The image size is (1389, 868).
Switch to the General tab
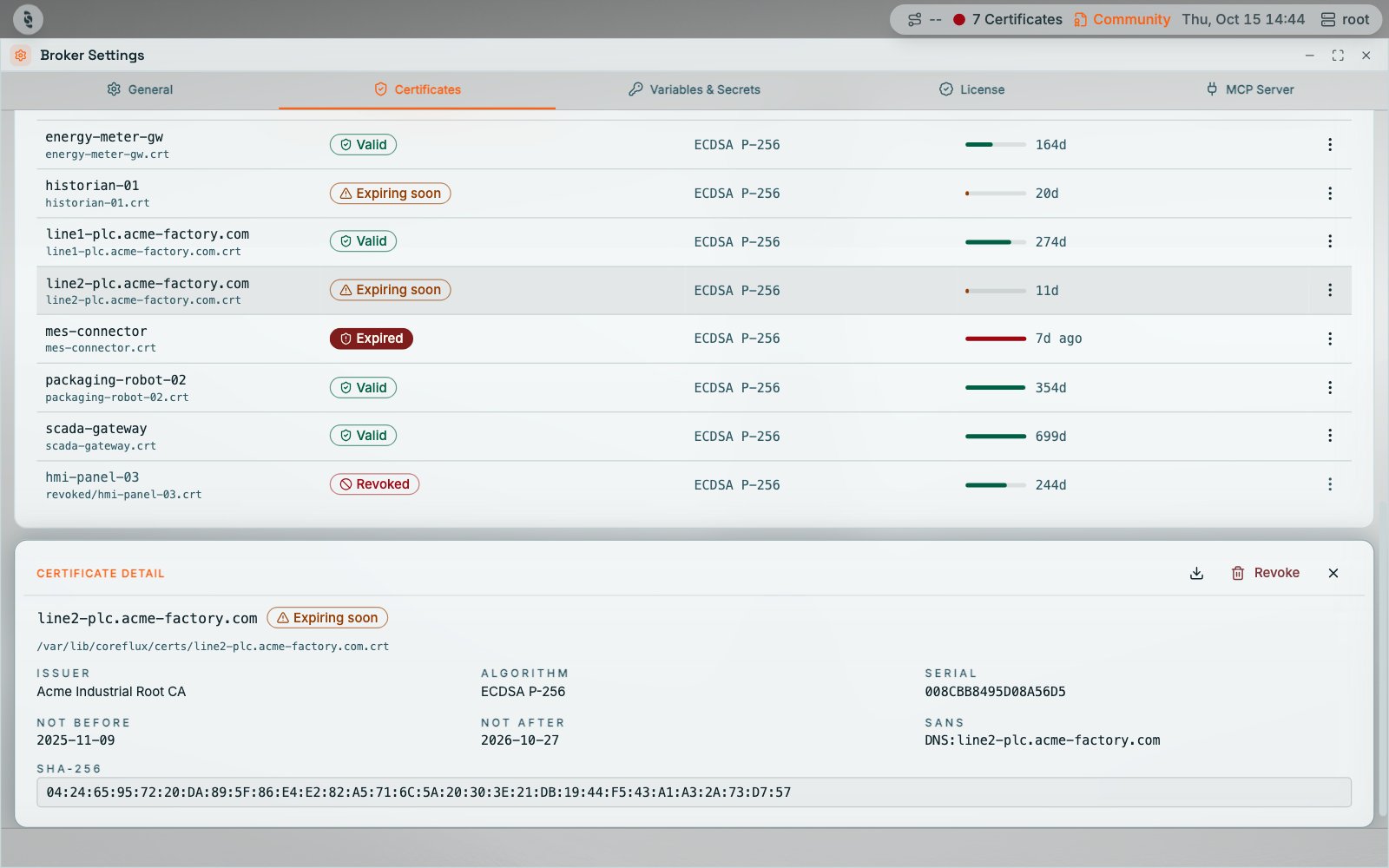coord(140,89)
